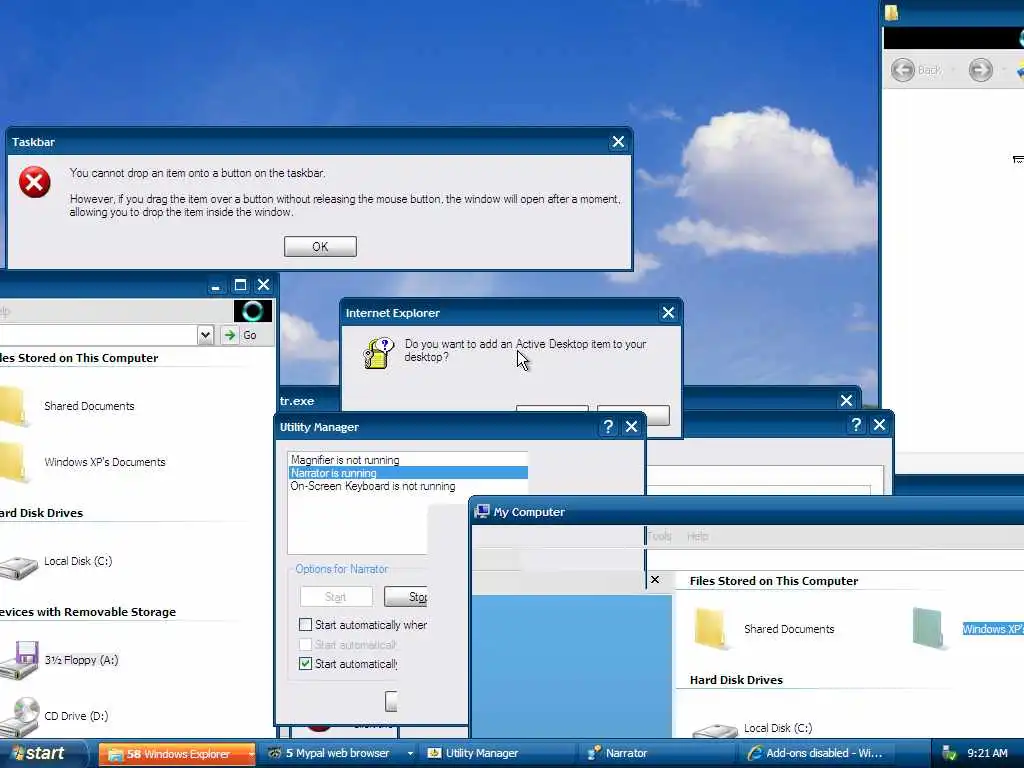Click the help question mark in Utility Manager
The image size is (1024, 768).
[607, 426]
